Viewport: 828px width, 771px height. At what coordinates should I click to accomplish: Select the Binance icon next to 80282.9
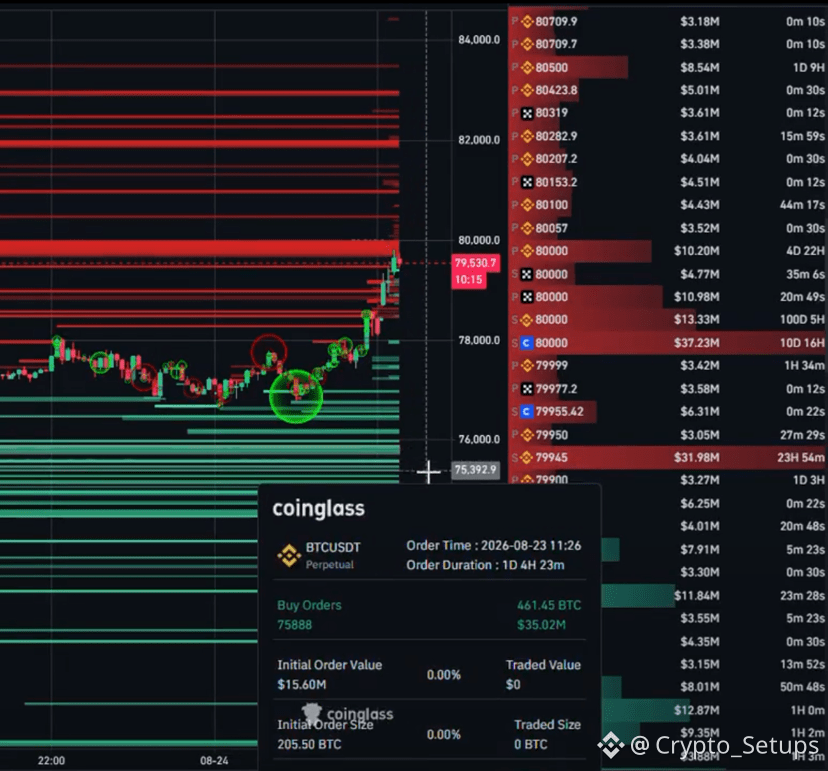coord(527,136)
